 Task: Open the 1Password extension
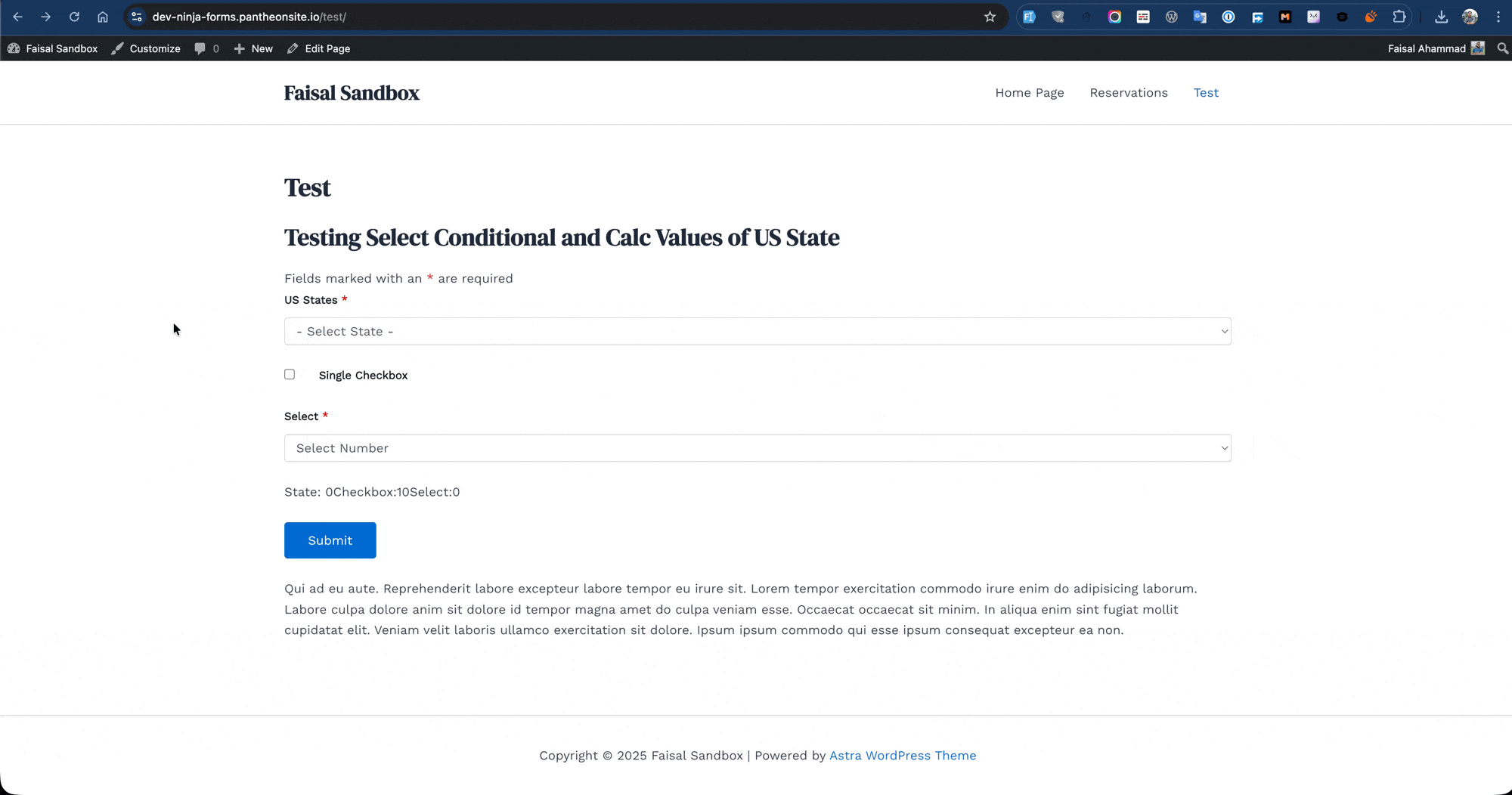coord(1228,17)
